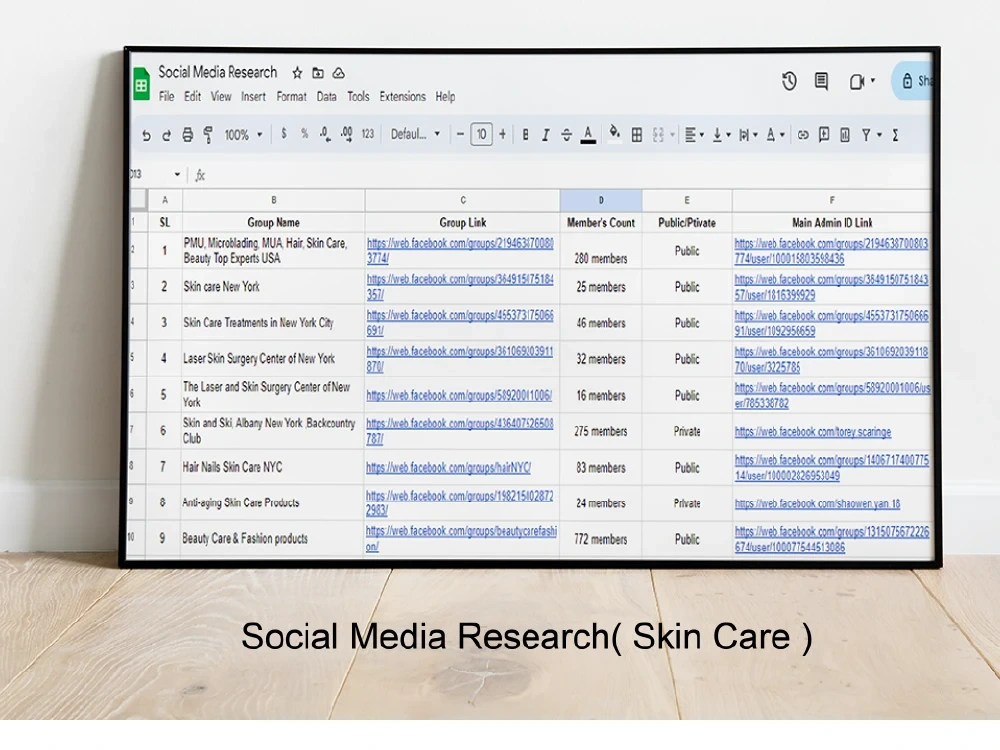Insert a chart
Viewport: 1000px width, 750px height.
point(844,135)
